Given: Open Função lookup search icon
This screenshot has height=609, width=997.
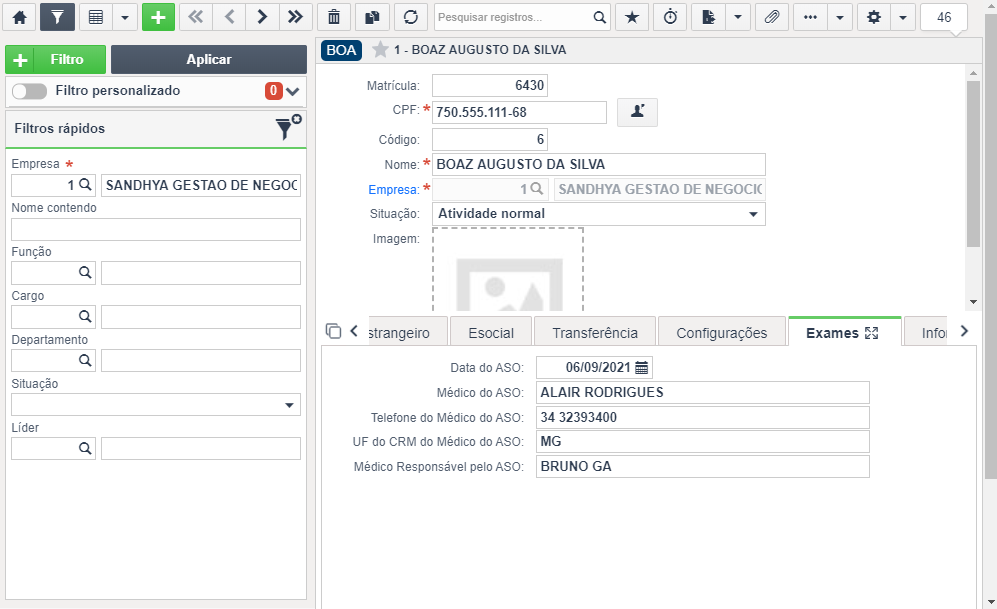Looking at the screenshot, I should tap(85, 273).
